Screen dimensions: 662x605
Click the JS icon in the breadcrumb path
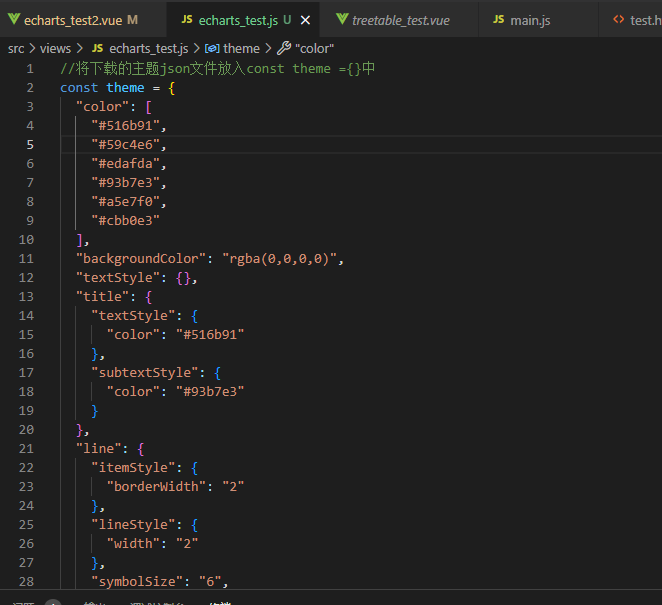97,48
